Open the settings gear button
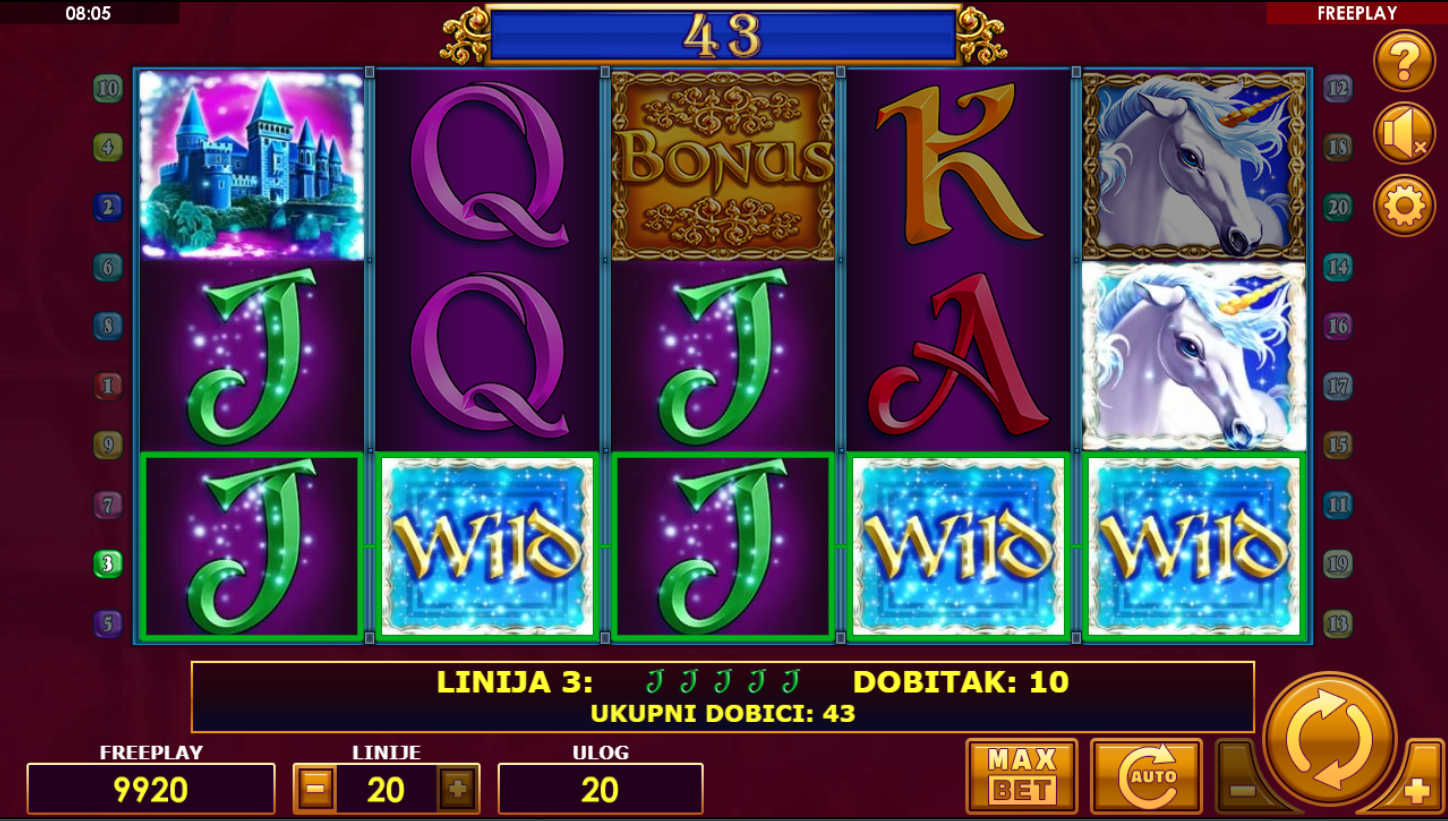1448x821 pixels. tap(1404, 206)
